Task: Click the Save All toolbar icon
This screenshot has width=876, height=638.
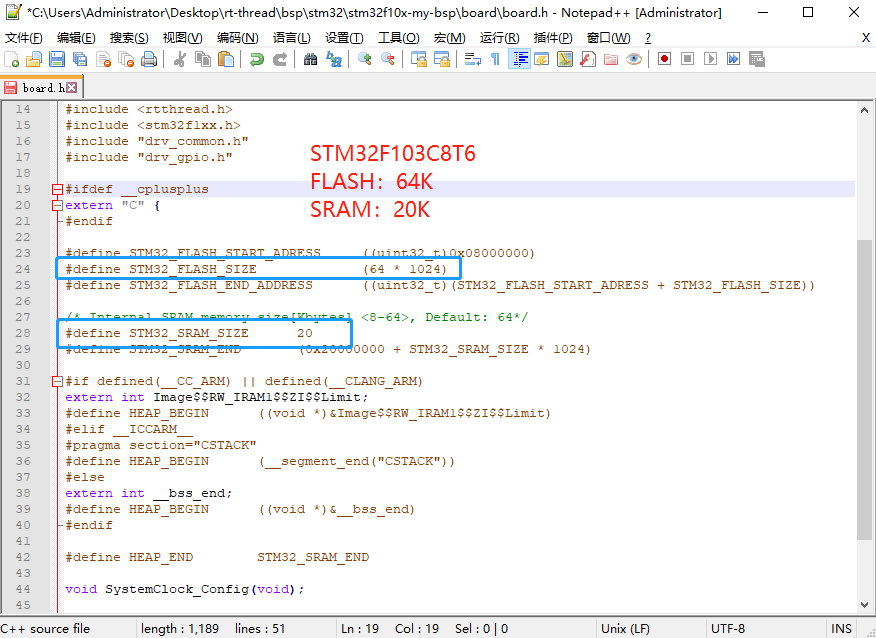Action: [x=80, y=59]
